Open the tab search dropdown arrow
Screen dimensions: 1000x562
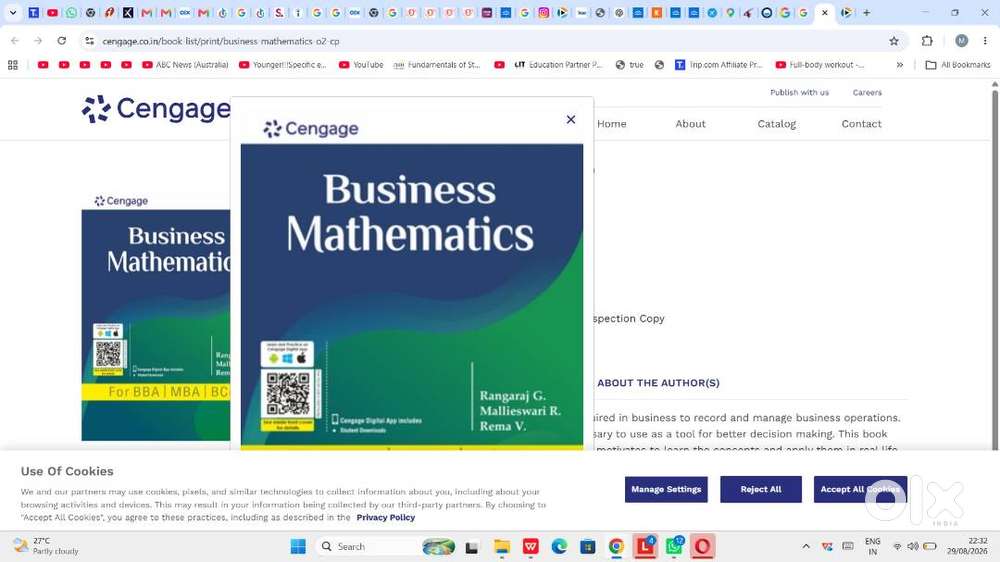(12, 12)
